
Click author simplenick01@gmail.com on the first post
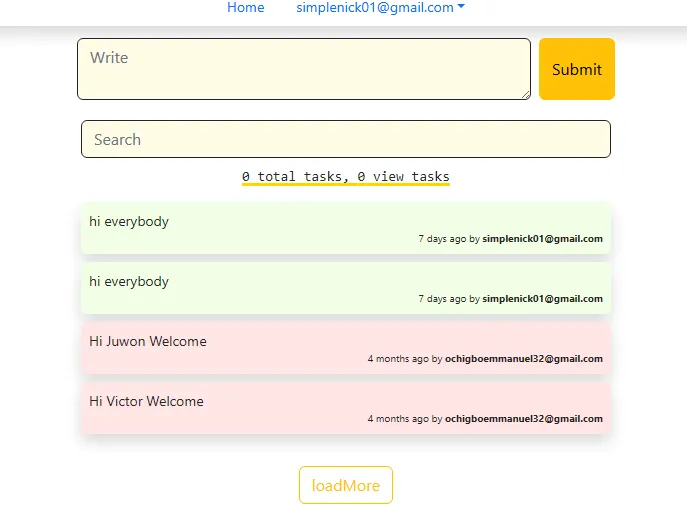pyautogui.click(x=542, y=239)
